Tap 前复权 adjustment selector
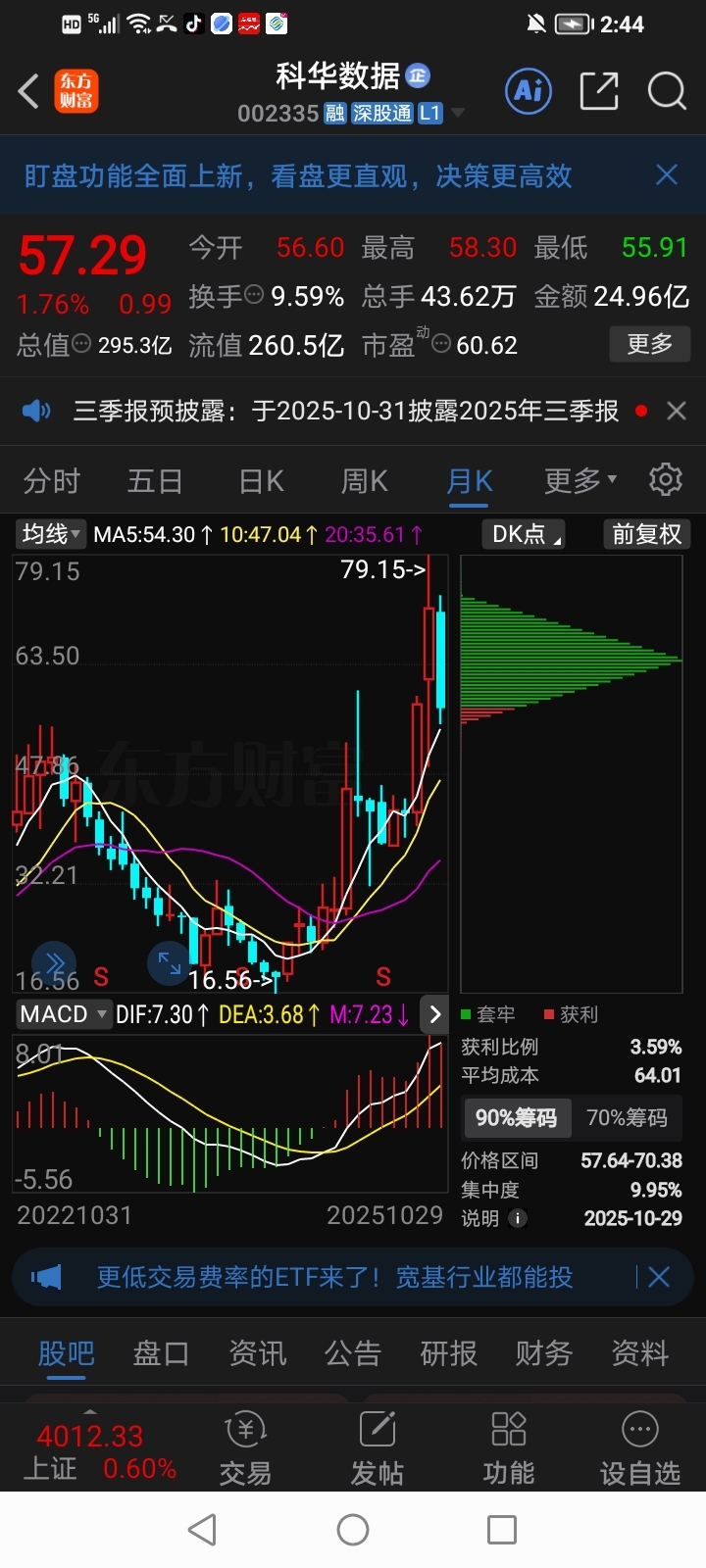706x1568 pixels. coord(646,534)
